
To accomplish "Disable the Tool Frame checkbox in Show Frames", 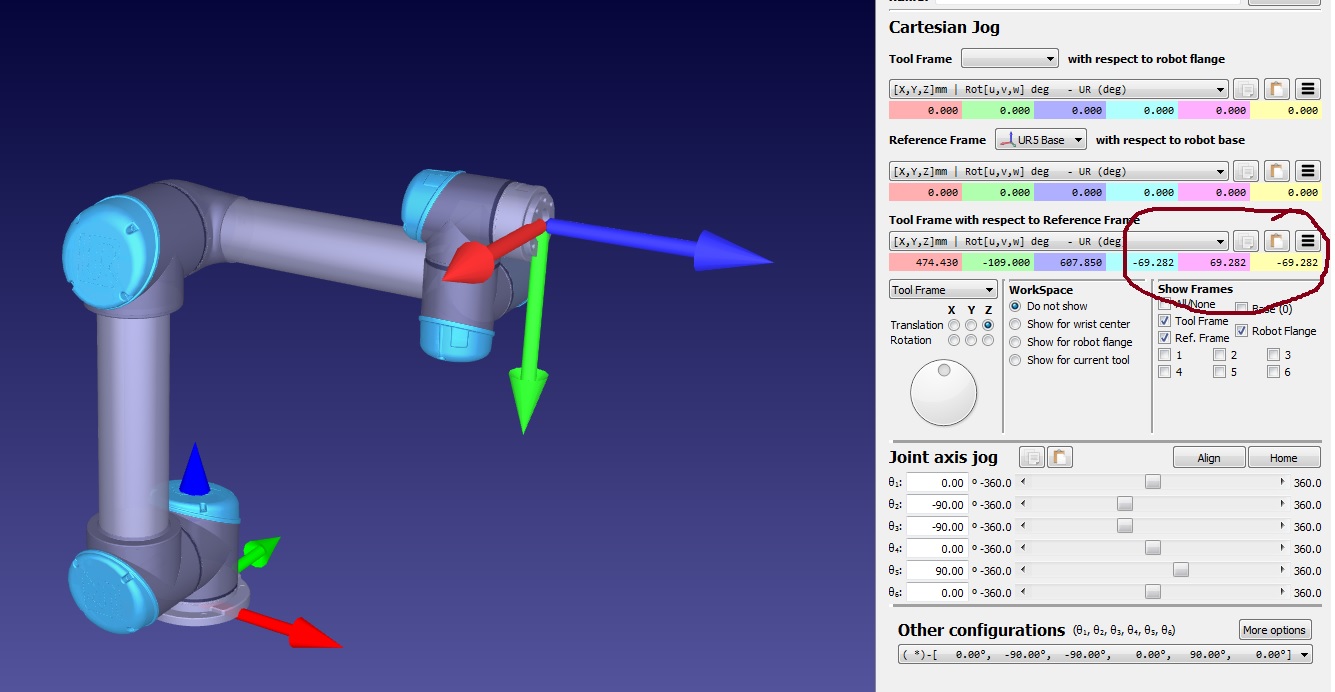I will pos(1164,321).
